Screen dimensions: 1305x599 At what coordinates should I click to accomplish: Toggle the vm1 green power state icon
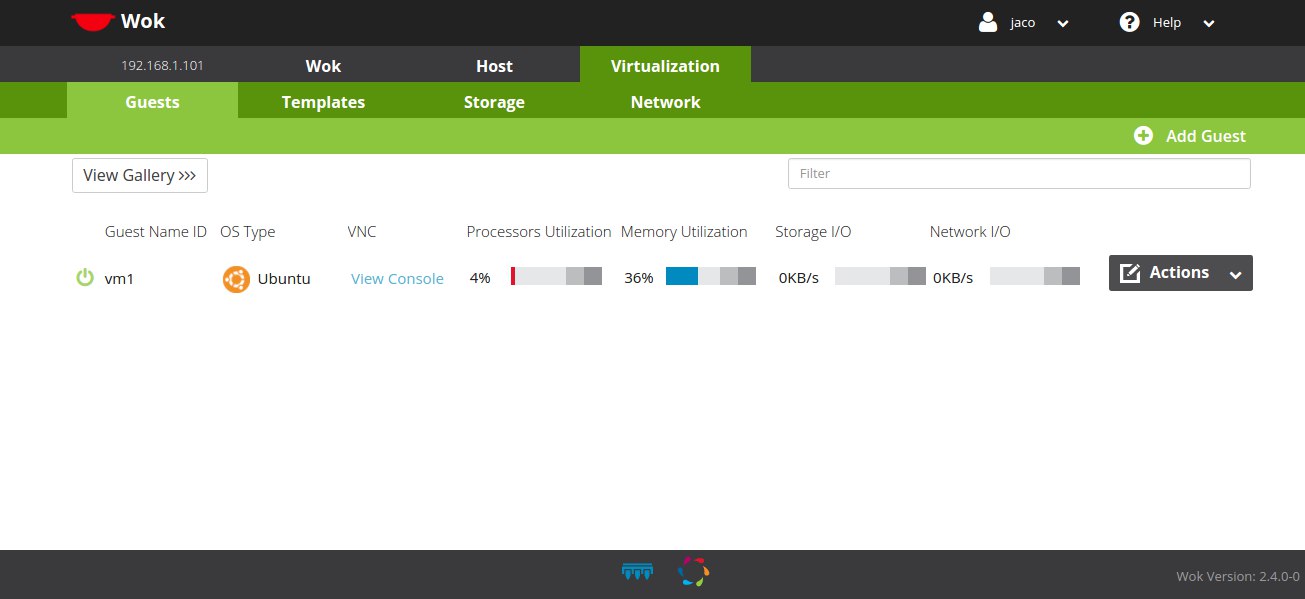tap(85, 277)
